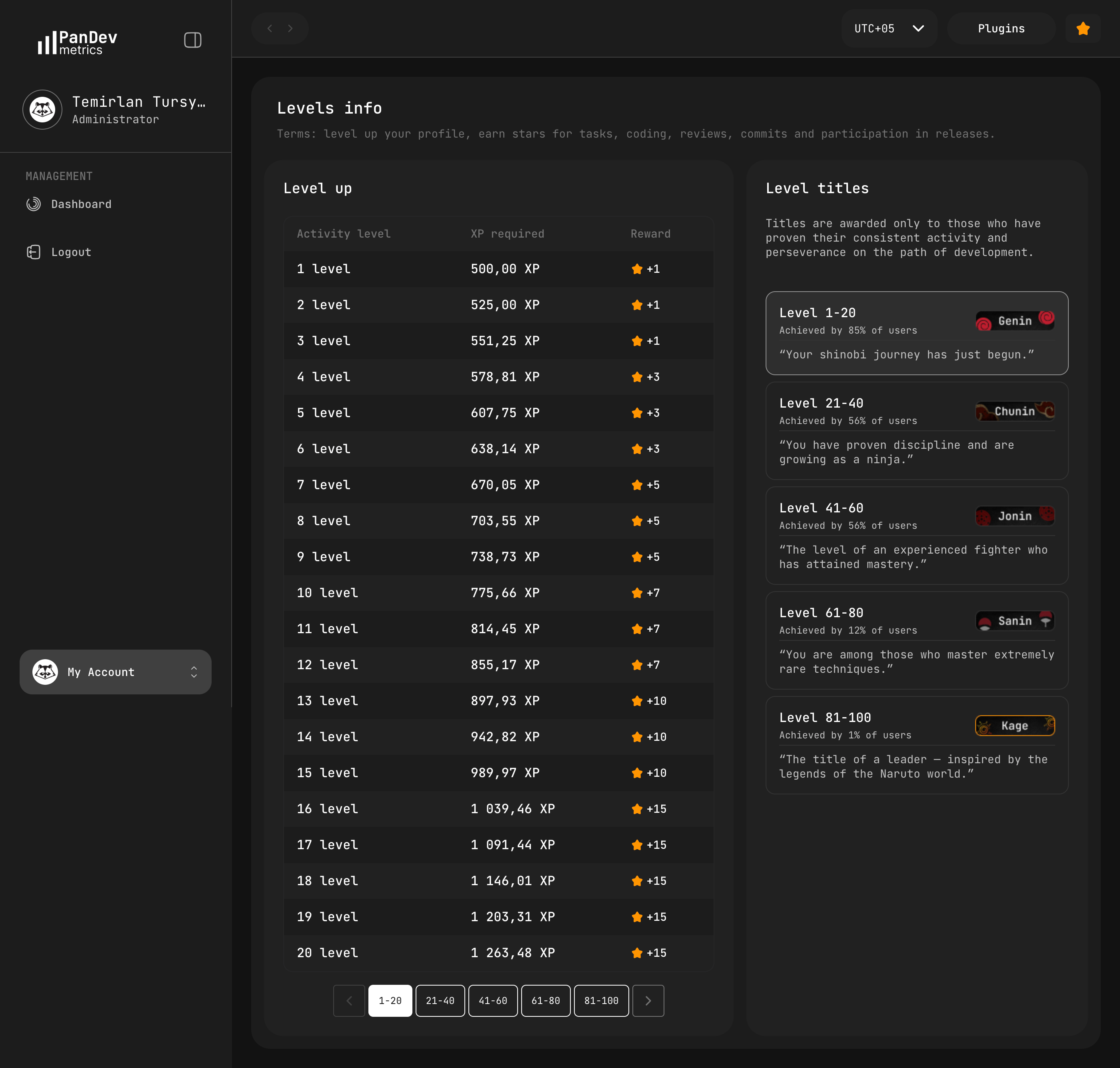Screen dimensions: 1120x1068
Task: Click the PanDev metrics logo
Action: [x=78, y=42]
